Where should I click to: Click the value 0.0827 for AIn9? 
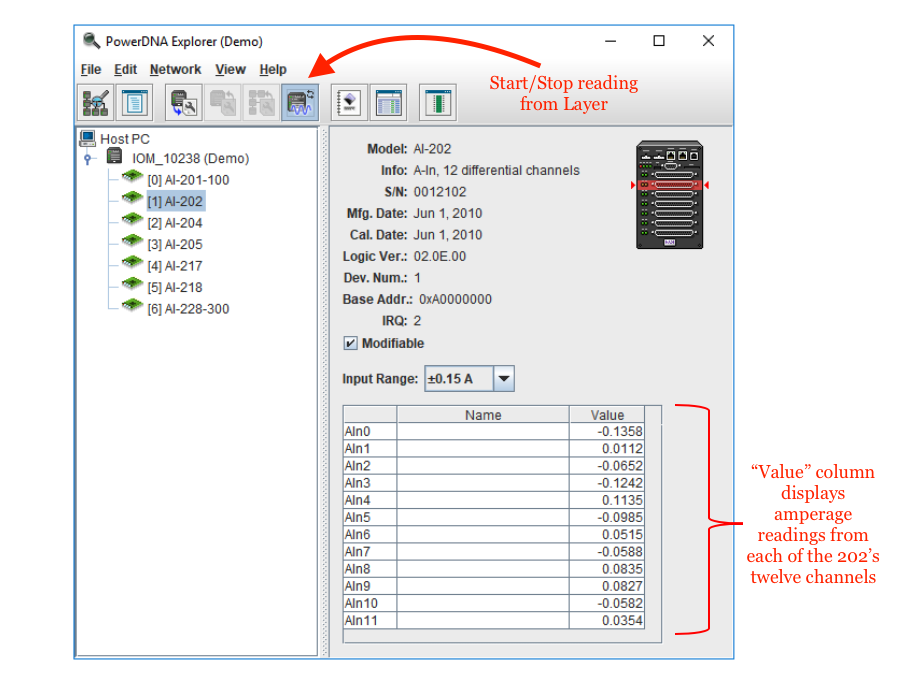click(622, 586)
